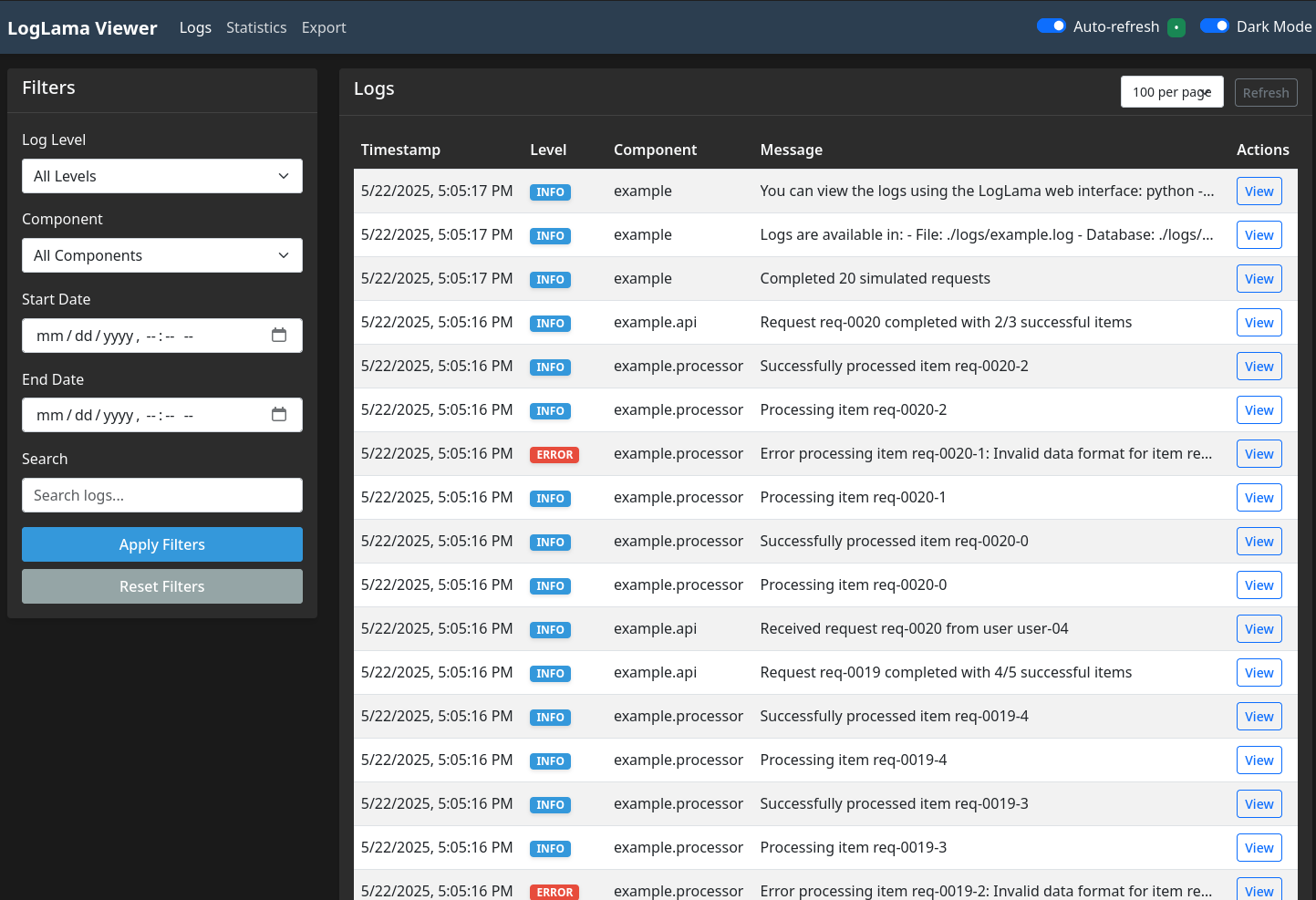Click the 'Filters' panel heading
The height and width of the screenshot is (900, 1316).
(48, 88)
